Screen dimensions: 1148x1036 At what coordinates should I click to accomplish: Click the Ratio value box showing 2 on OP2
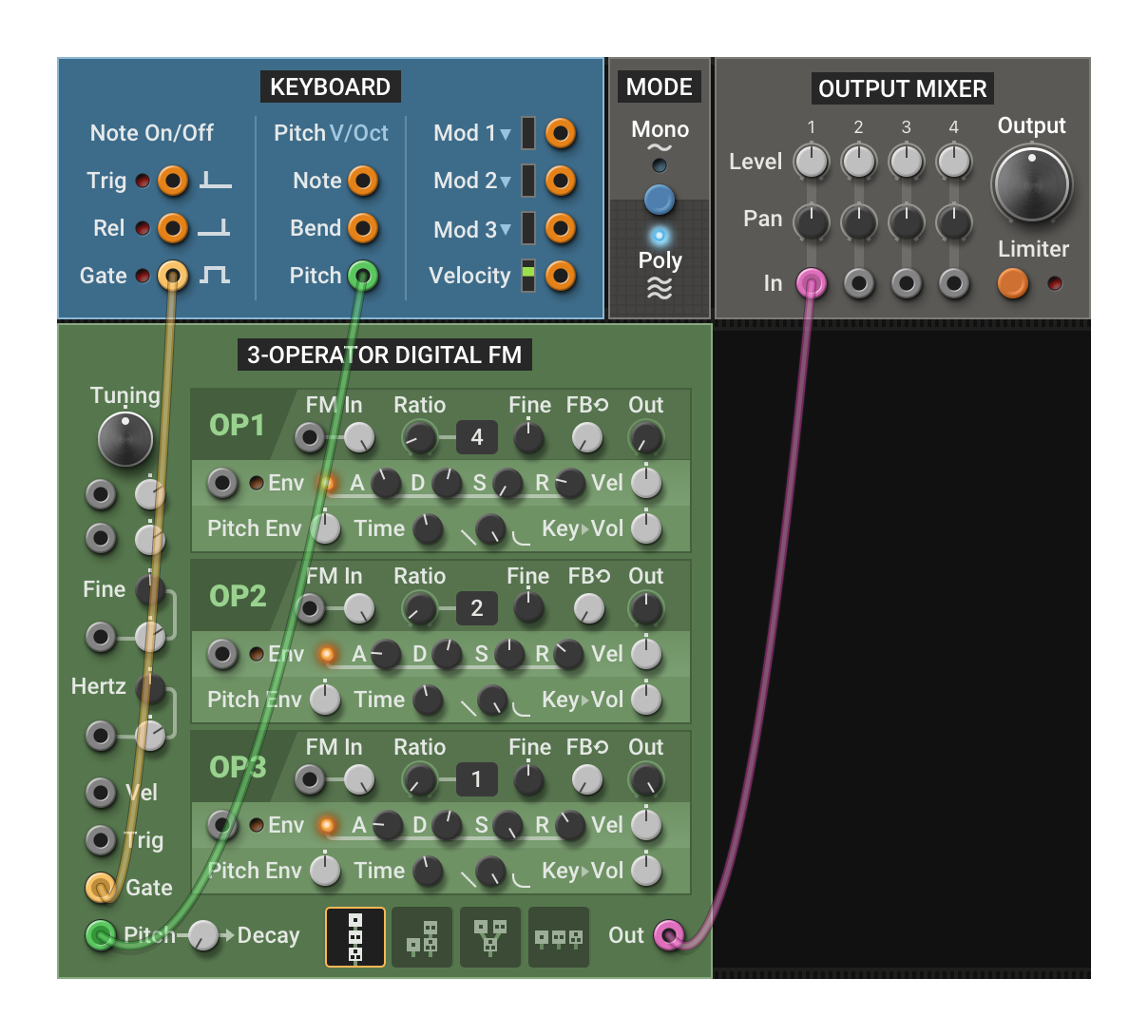[x=475, y=608]
